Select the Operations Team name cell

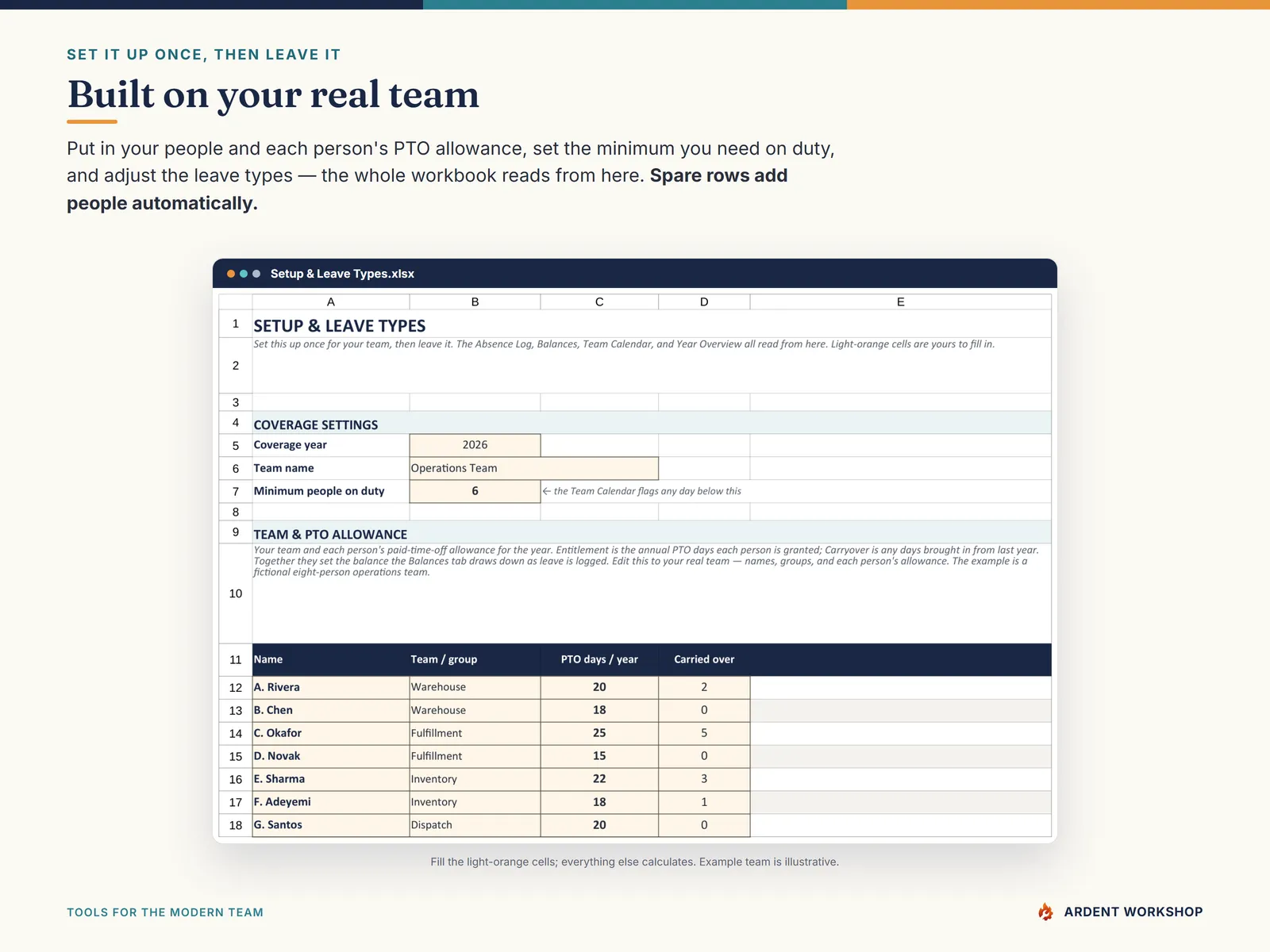tap(534, 468)
